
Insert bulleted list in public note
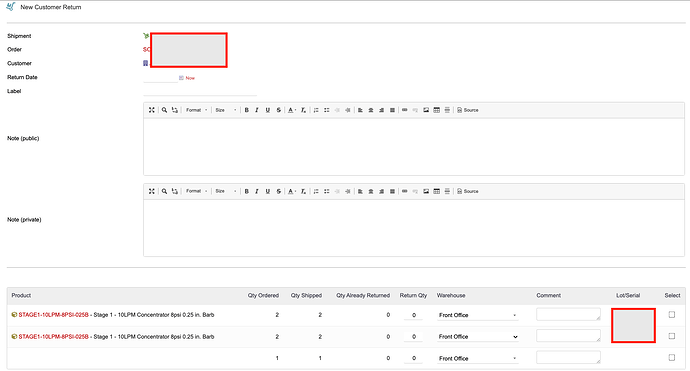(x=327, y=110)
